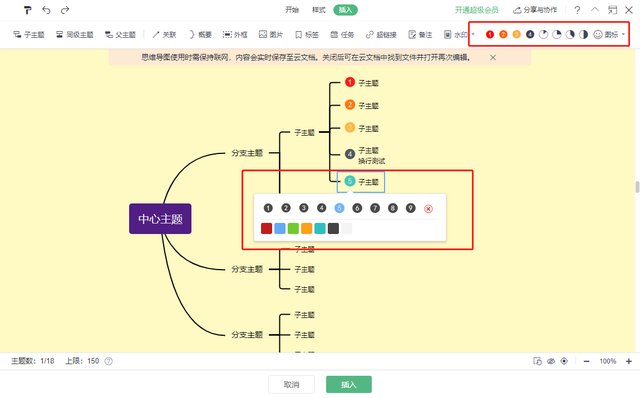
Task: Undo the last action
Action: coord(46,10)
